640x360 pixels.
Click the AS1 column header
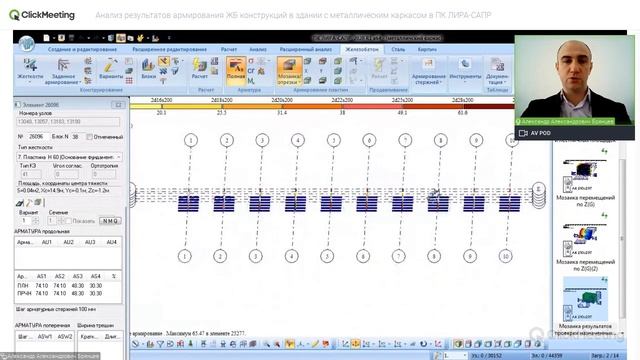(41, 276)
